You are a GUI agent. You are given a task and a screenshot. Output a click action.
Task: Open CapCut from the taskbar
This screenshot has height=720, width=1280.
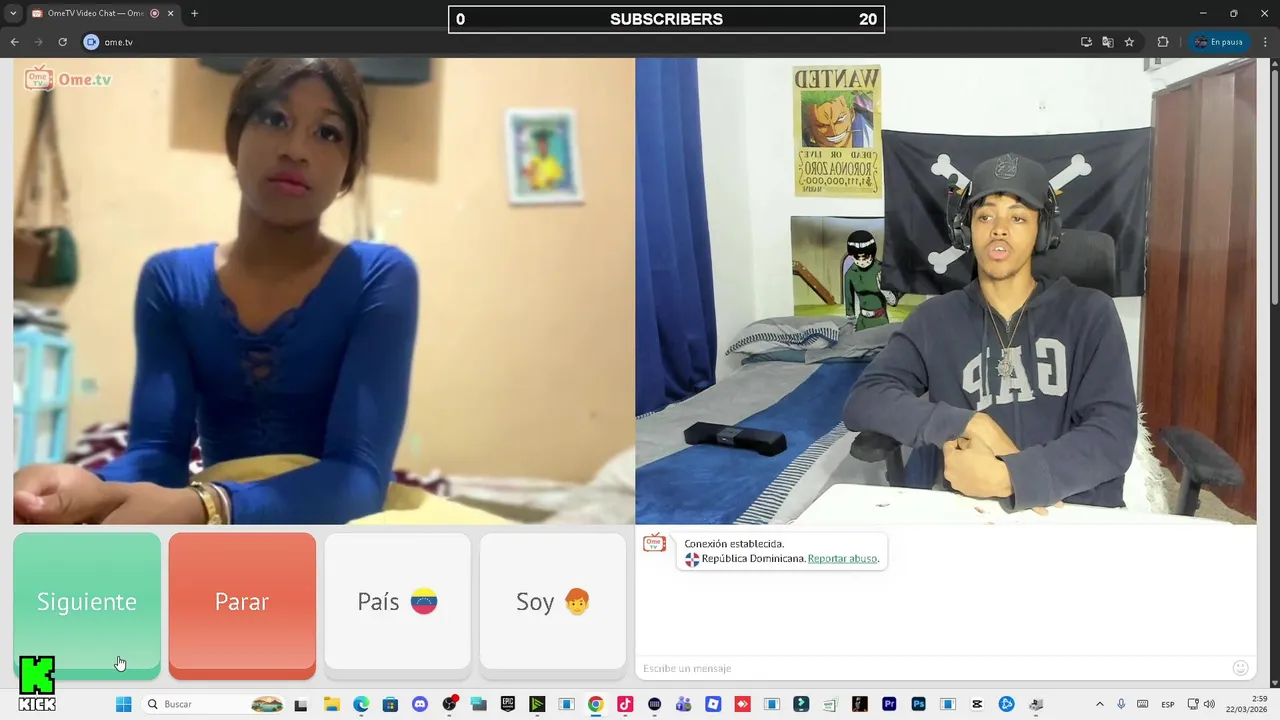pos(977,704)
